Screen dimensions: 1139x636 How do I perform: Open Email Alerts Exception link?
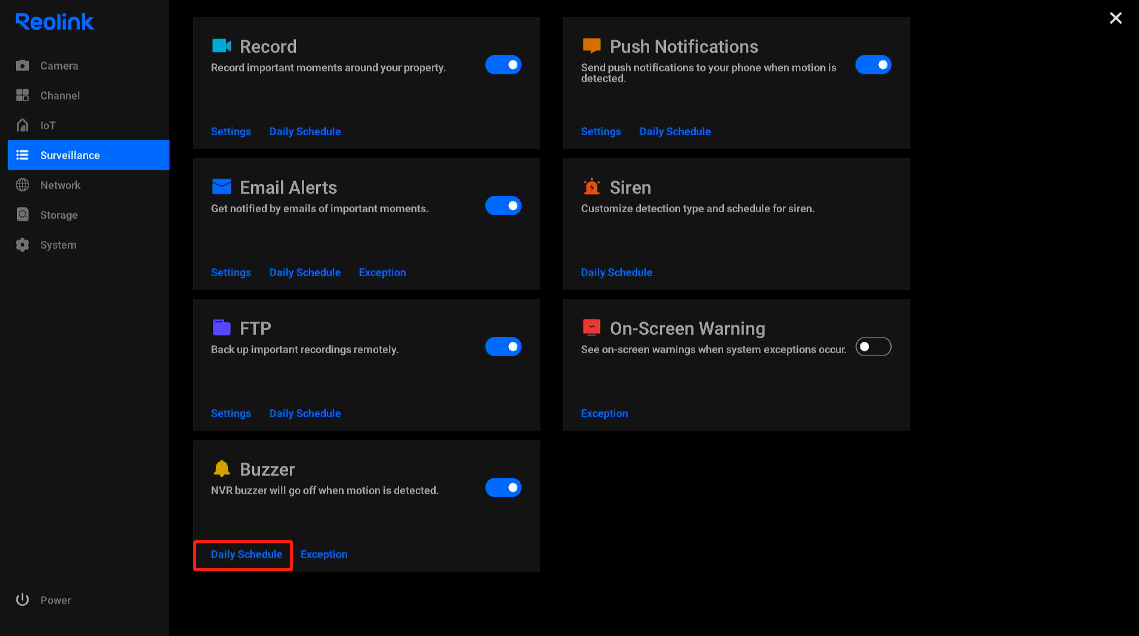(382, 272)
